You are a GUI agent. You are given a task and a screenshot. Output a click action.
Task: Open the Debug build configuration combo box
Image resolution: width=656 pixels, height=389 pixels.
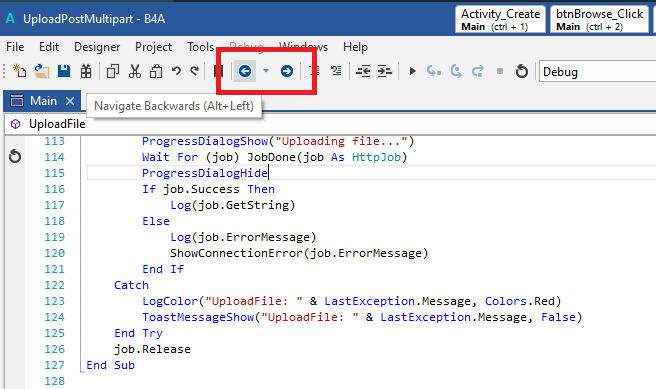(597, 72)
